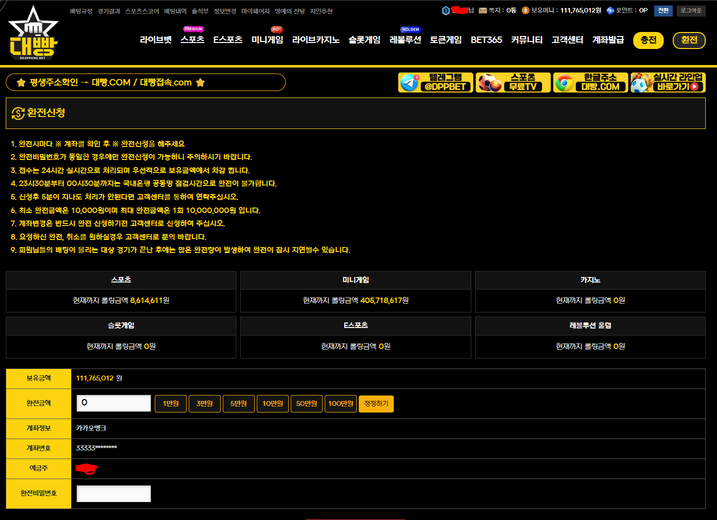Click the 카카오뱅크 account info text

point(91,428)
